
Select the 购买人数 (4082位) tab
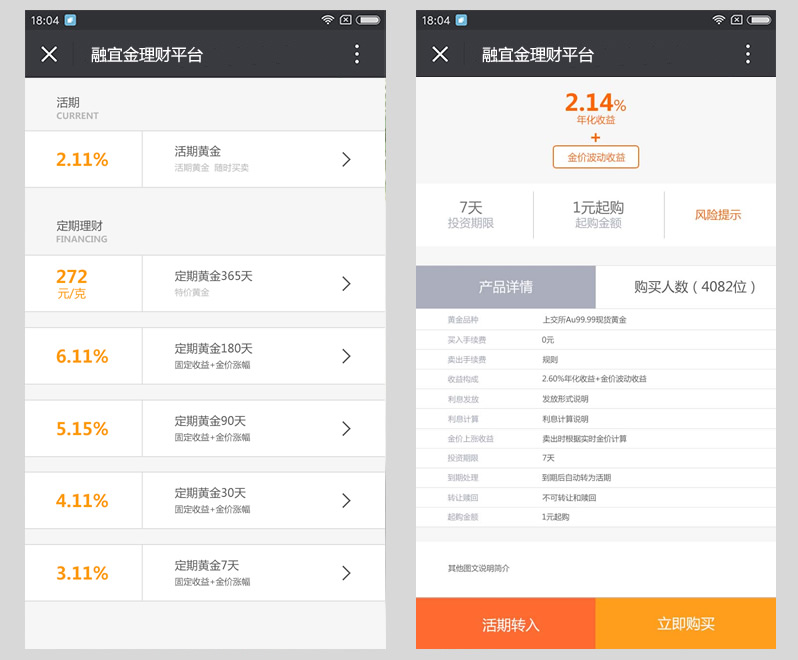click(686, 287)
